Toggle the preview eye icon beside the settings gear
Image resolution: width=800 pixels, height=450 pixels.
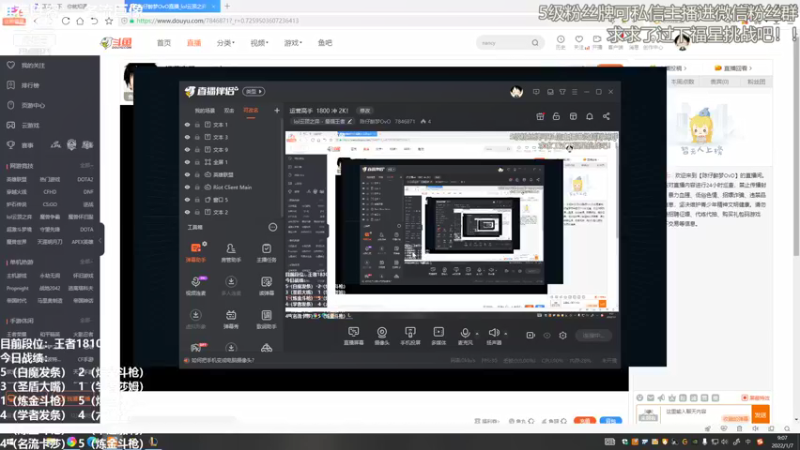547,335
